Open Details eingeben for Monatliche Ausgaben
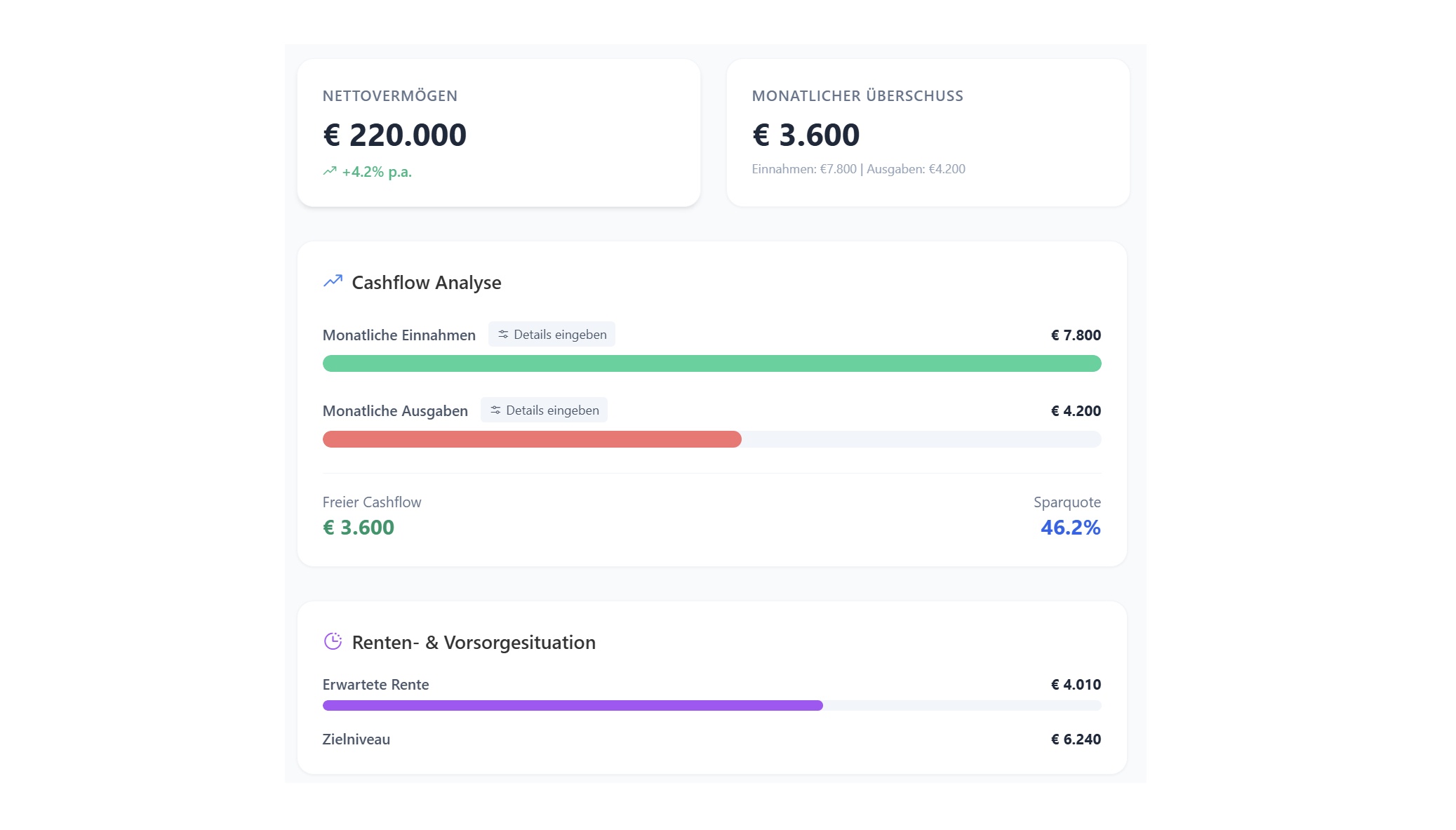The height and width of the screenshot is (830, 1456). (x=544, y=410)
